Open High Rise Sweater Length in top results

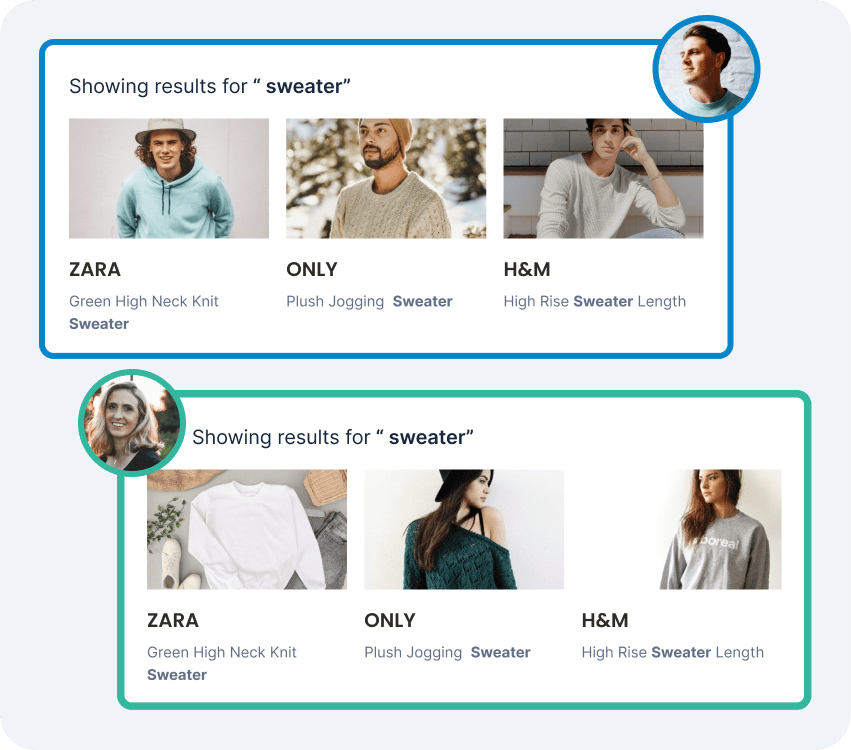pyautogui.click(x=595, y=301)
